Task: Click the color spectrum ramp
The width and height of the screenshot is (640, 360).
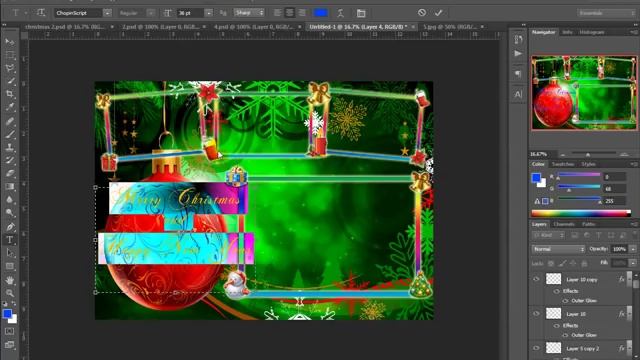Action: (581, 213)
